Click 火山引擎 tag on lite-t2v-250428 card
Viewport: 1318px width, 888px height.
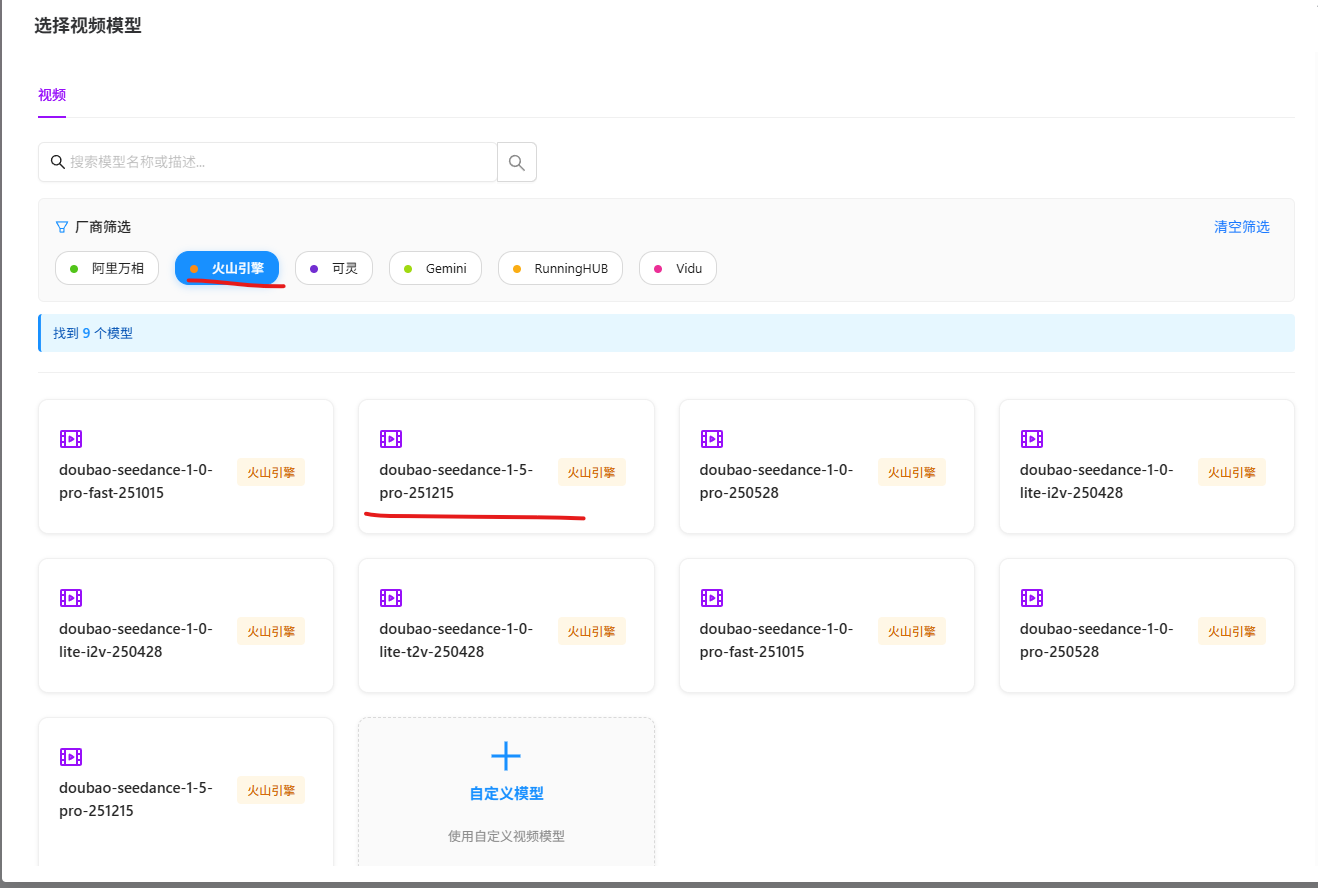click(592, 631)
